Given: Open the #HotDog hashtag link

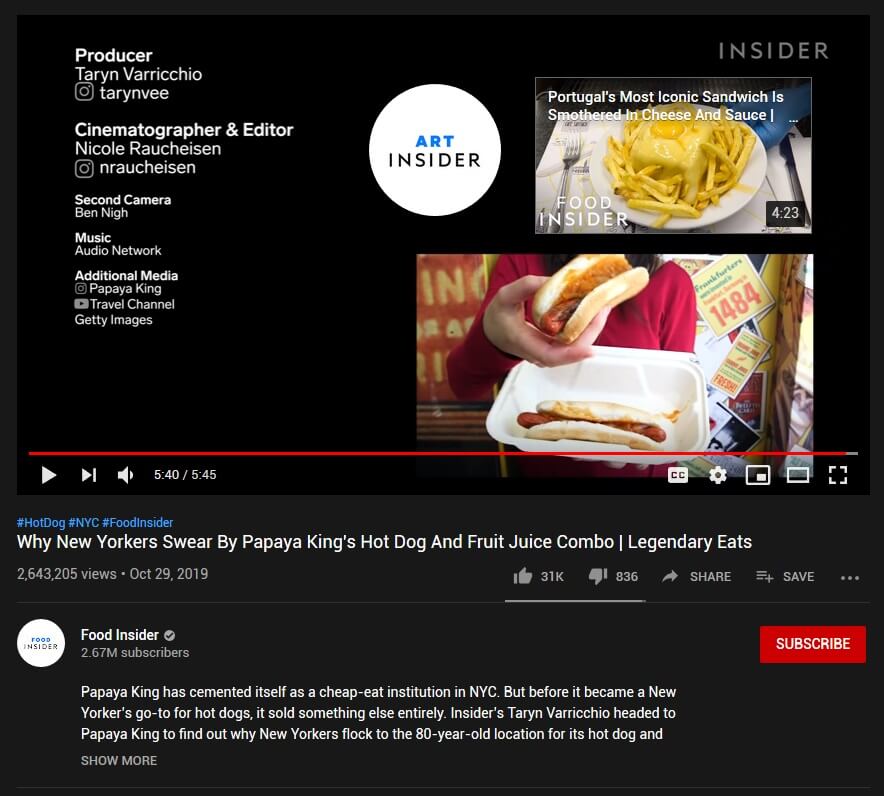Looking at the screenshot, I should point(41,523).
